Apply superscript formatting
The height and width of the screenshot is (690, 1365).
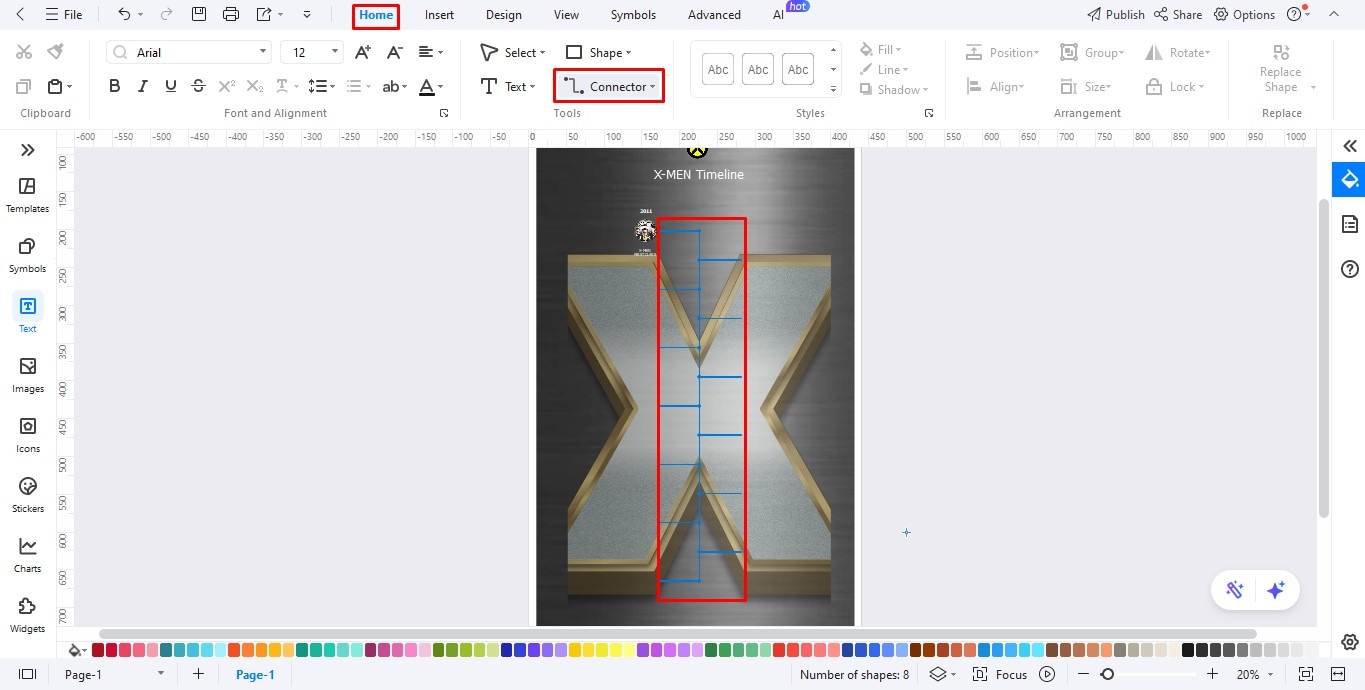pyautogui.click(x=227, y=87)
